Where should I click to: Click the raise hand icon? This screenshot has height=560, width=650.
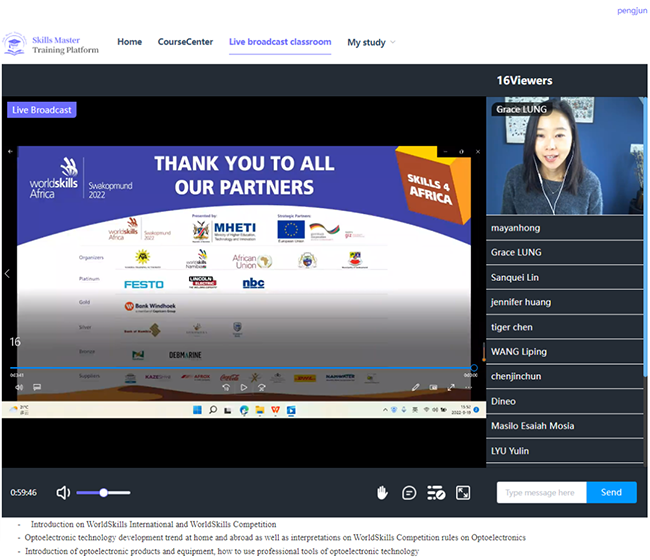click(x=382, y=492)
